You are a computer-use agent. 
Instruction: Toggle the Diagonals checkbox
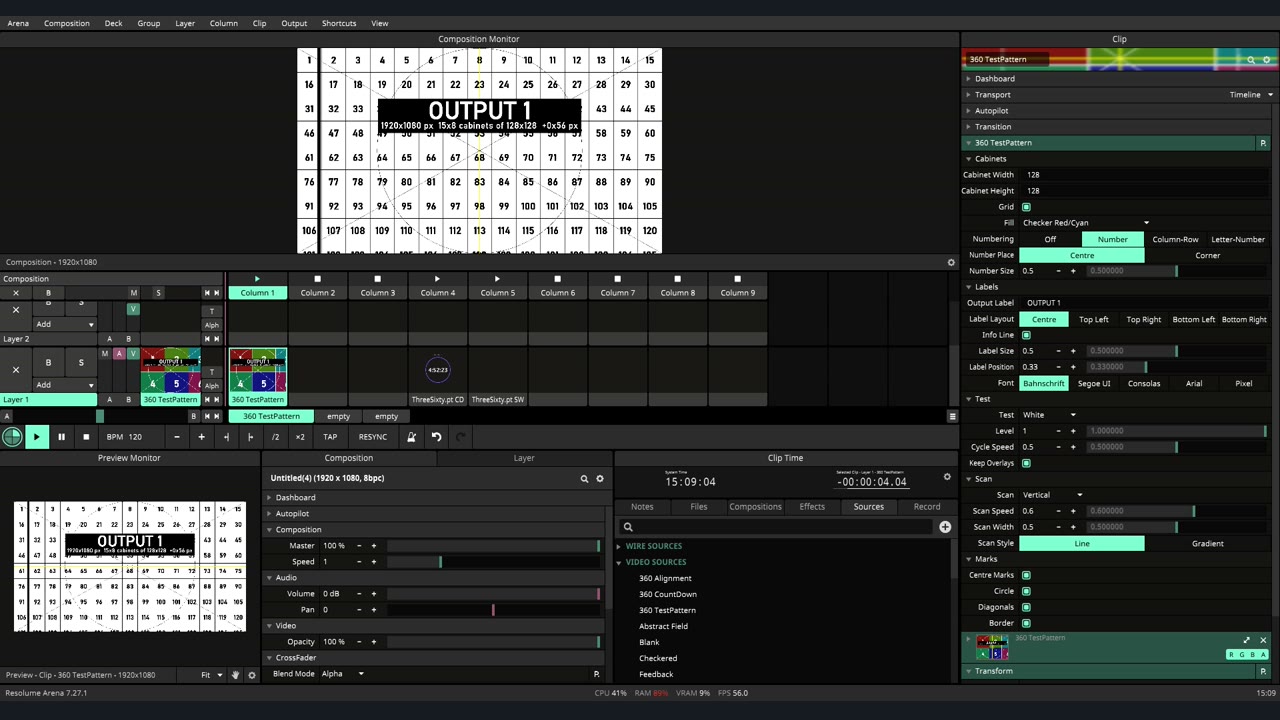pyautogui.click(x=1026, y=607)
